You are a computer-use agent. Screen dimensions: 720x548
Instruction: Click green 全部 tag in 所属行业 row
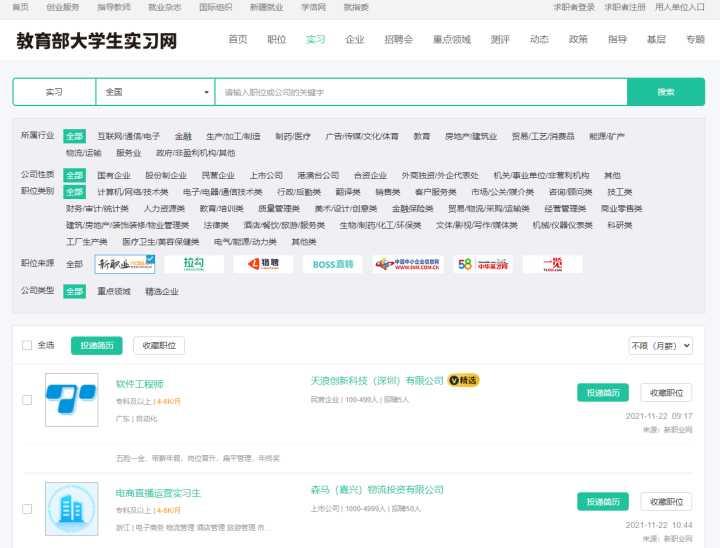(x=74, y=136)
